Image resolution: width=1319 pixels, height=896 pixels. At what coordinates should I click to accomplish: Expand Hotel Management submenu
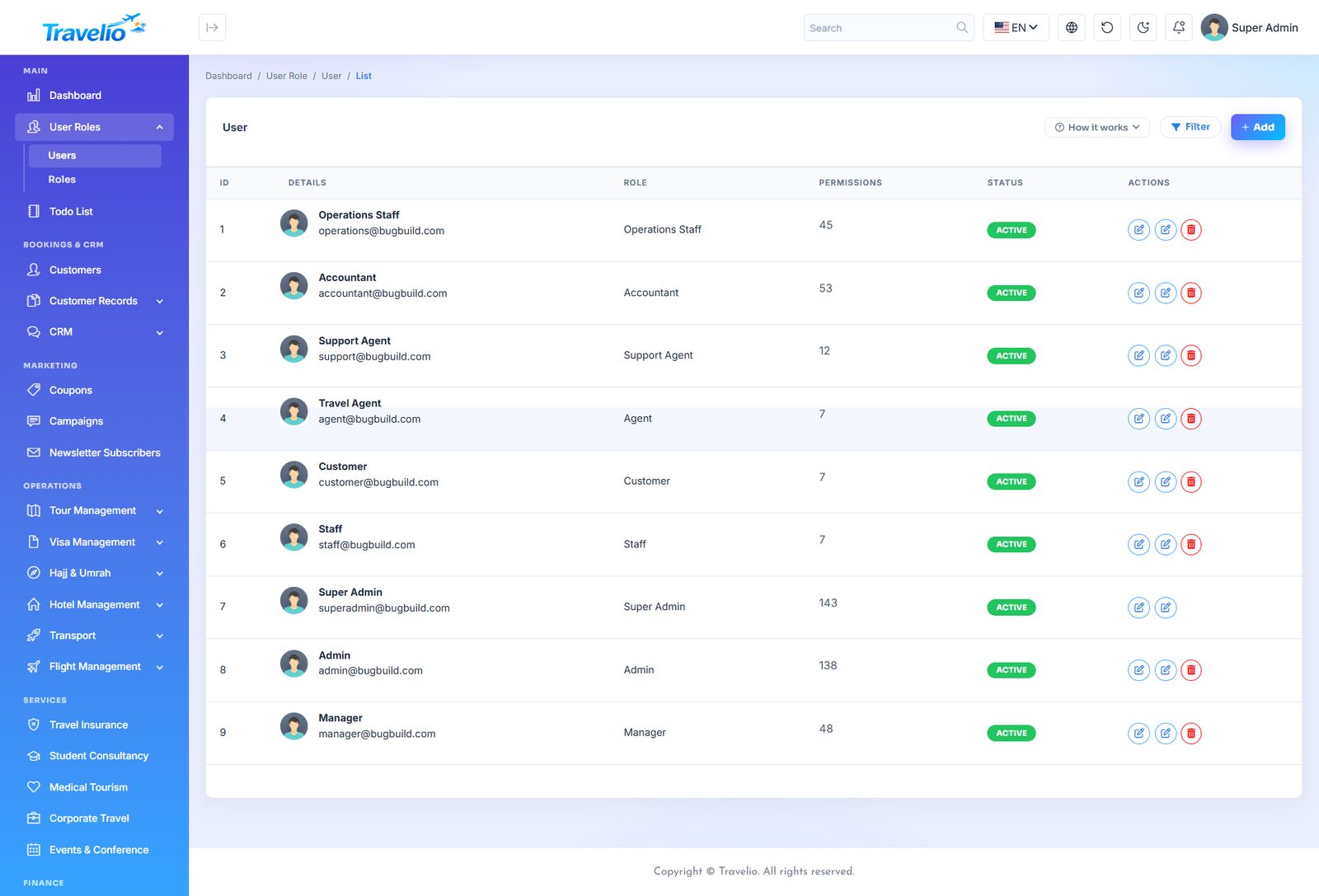tap(160, 605)
